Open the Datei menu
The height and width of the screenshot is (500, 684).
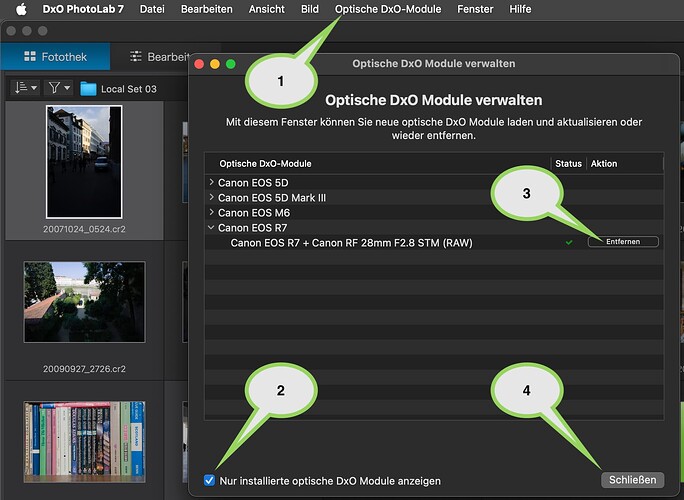[152, 9]
